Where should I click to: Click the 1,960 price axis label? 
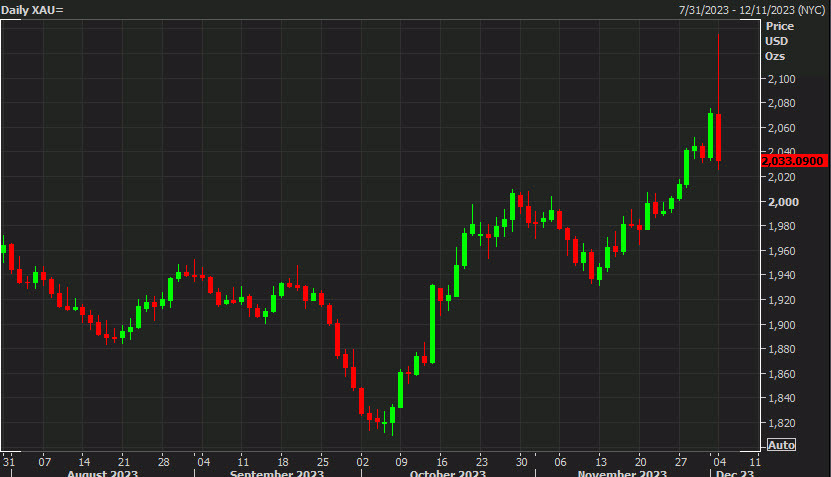tap(782, 251)
